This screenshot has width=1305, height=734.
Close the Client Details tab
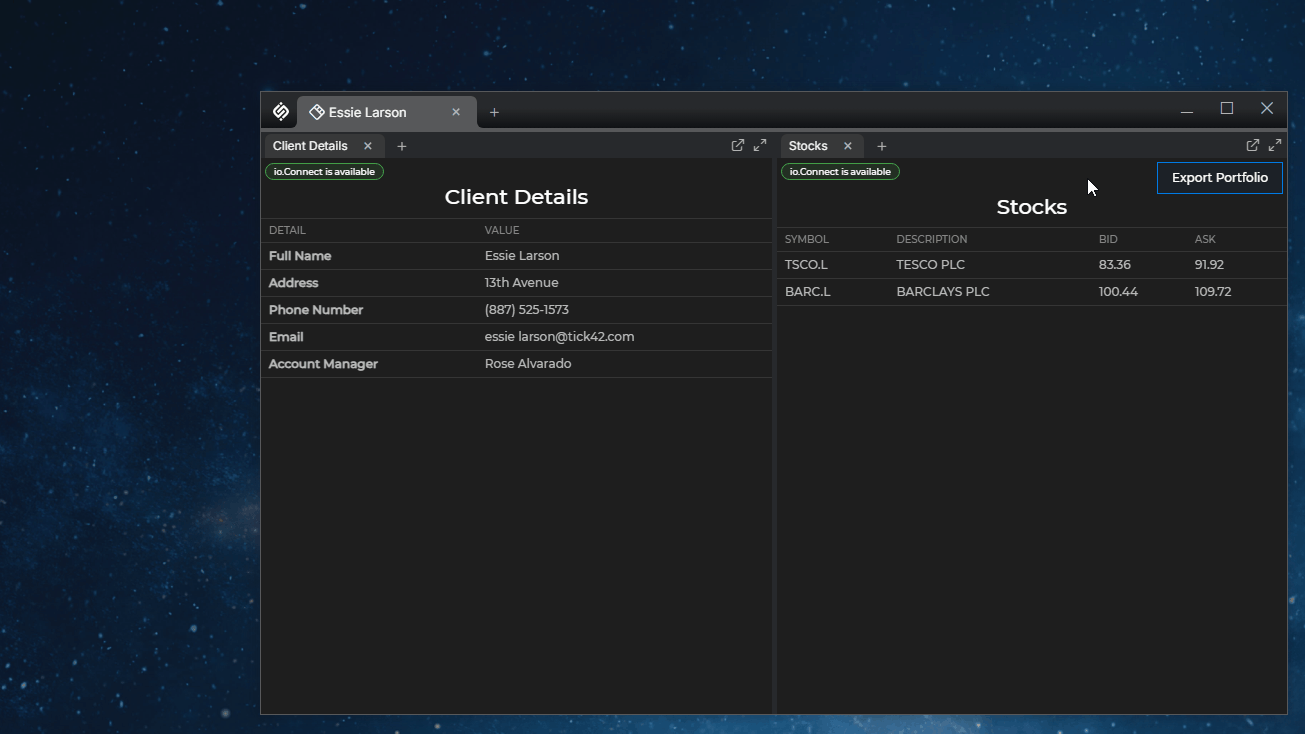[368, 146]
